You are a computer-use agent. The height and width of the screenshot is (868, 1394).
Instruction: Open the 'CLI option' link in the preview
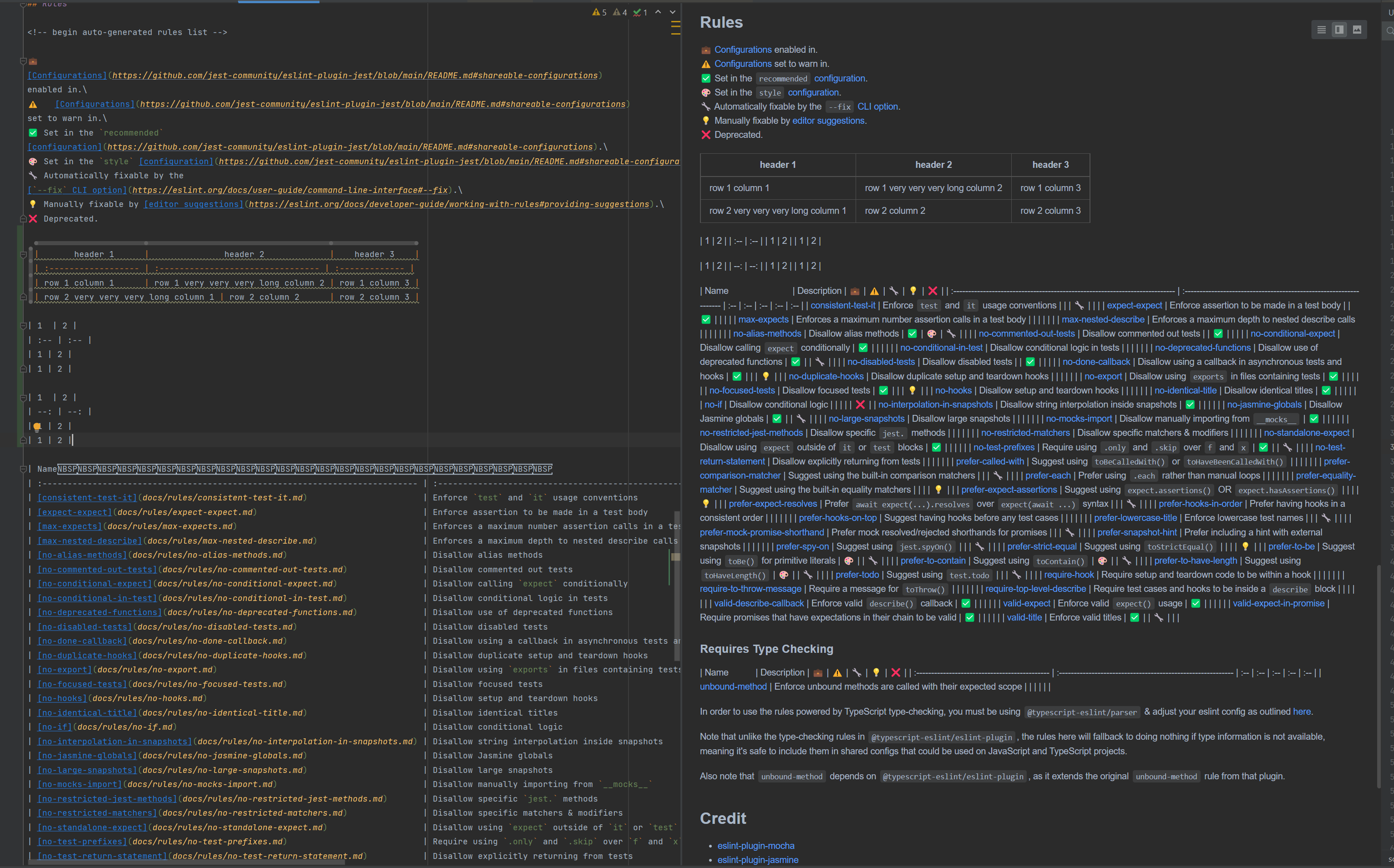click(x=878, y=107)
